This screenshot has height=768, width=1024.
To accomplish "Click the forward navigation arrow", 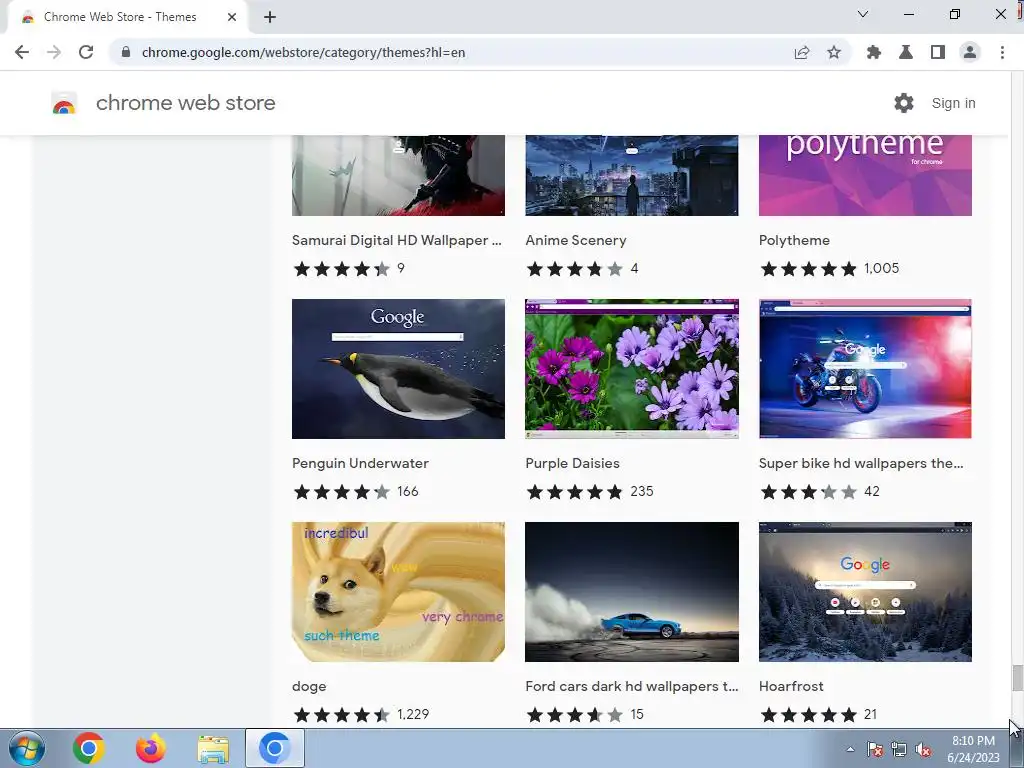I will tap(54, 52).
